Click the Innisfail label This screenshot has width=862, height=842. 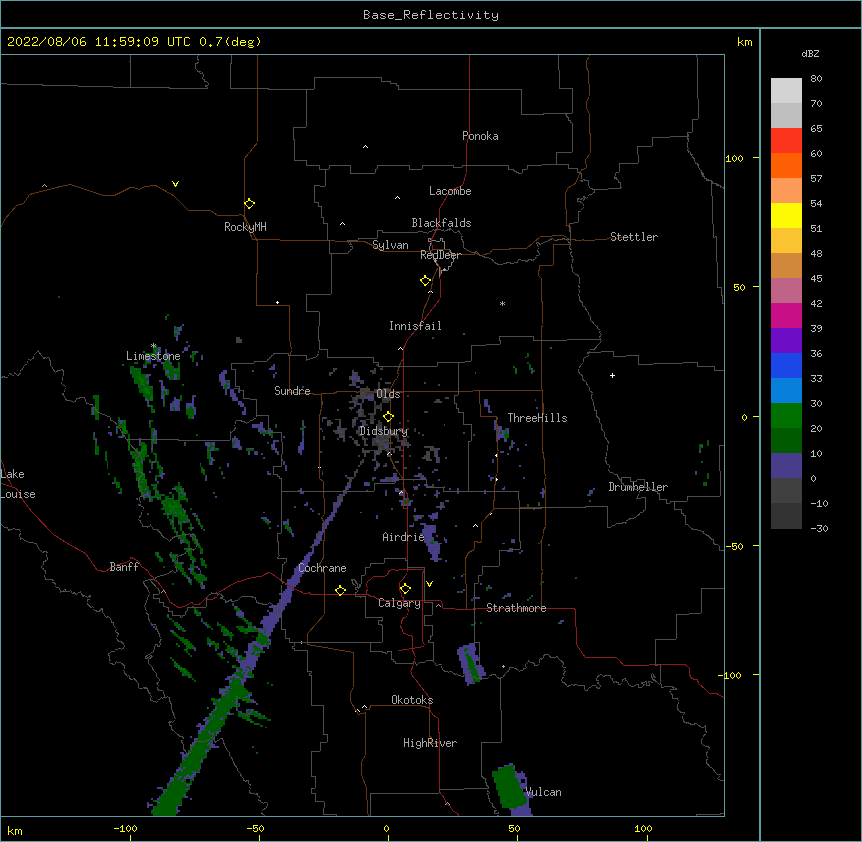(415, 326)
